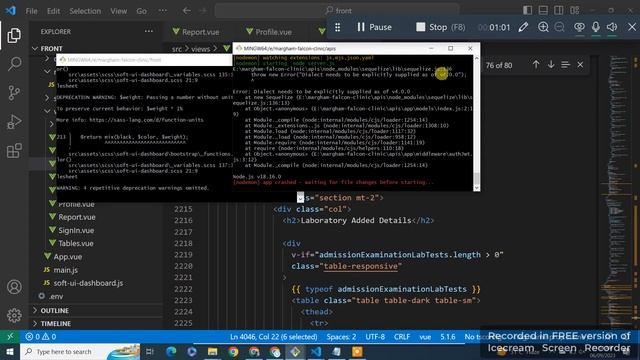This screenshot has height=360, width=640.
Task: Click the Windows Start button
Action: tap(10, 351)
